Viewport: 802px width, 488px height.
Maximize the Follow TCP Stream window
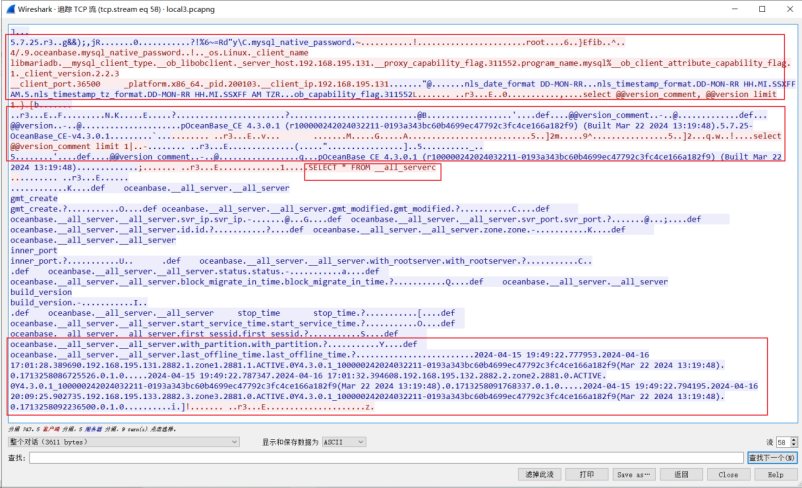(x=762, y=9)
